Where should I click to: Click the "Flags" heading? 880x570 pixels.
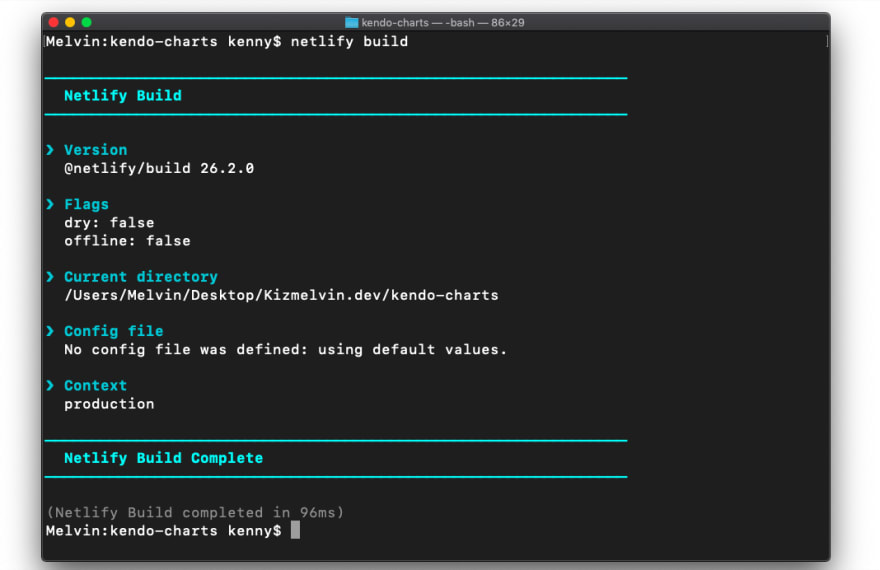click(86, 205)
